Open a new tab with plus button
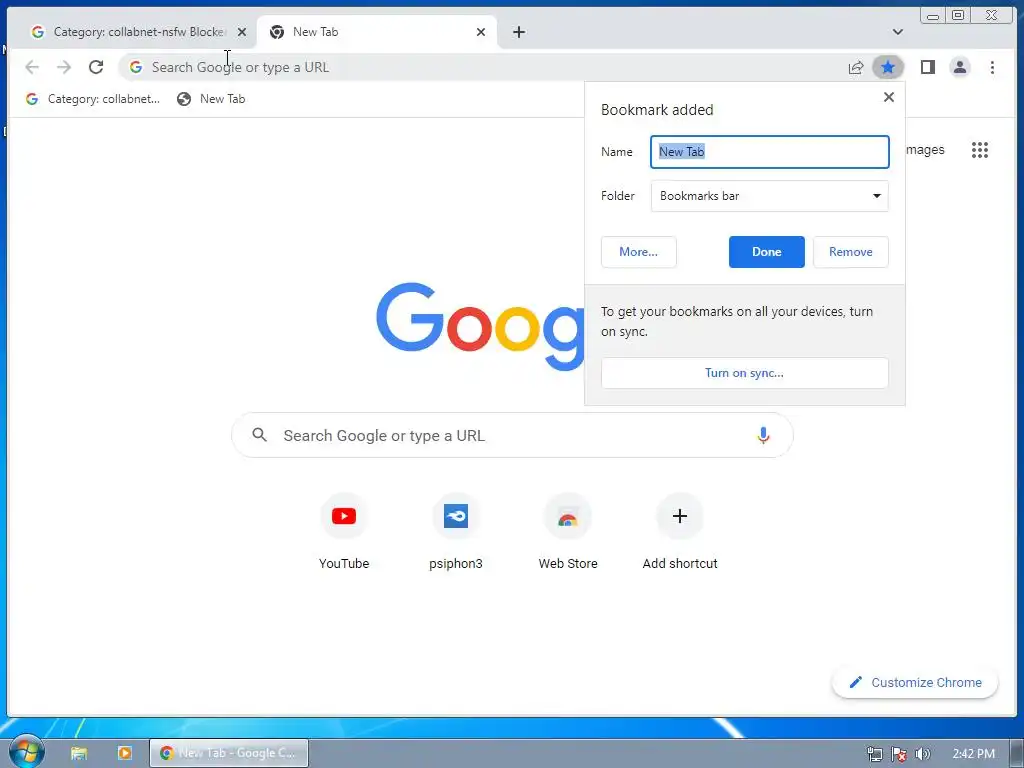This screenshot has width=1024, height=768. coord(519,32)
